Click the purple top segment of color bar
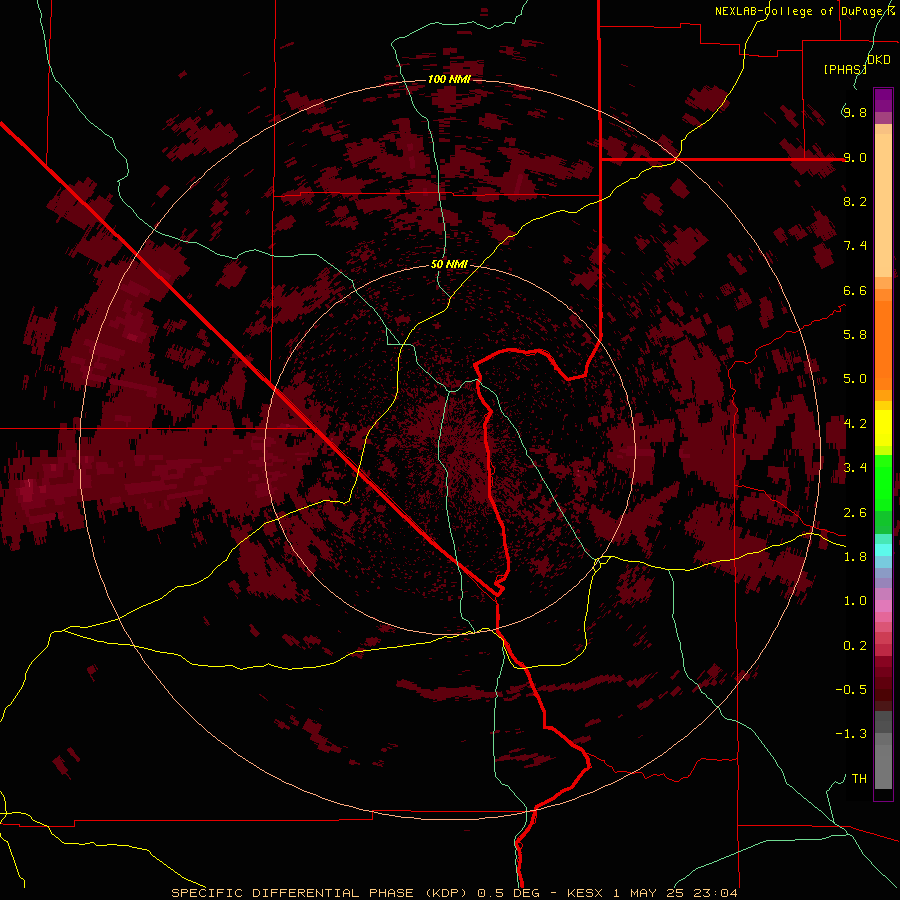 pyautogui.click(x=883, y=100)
